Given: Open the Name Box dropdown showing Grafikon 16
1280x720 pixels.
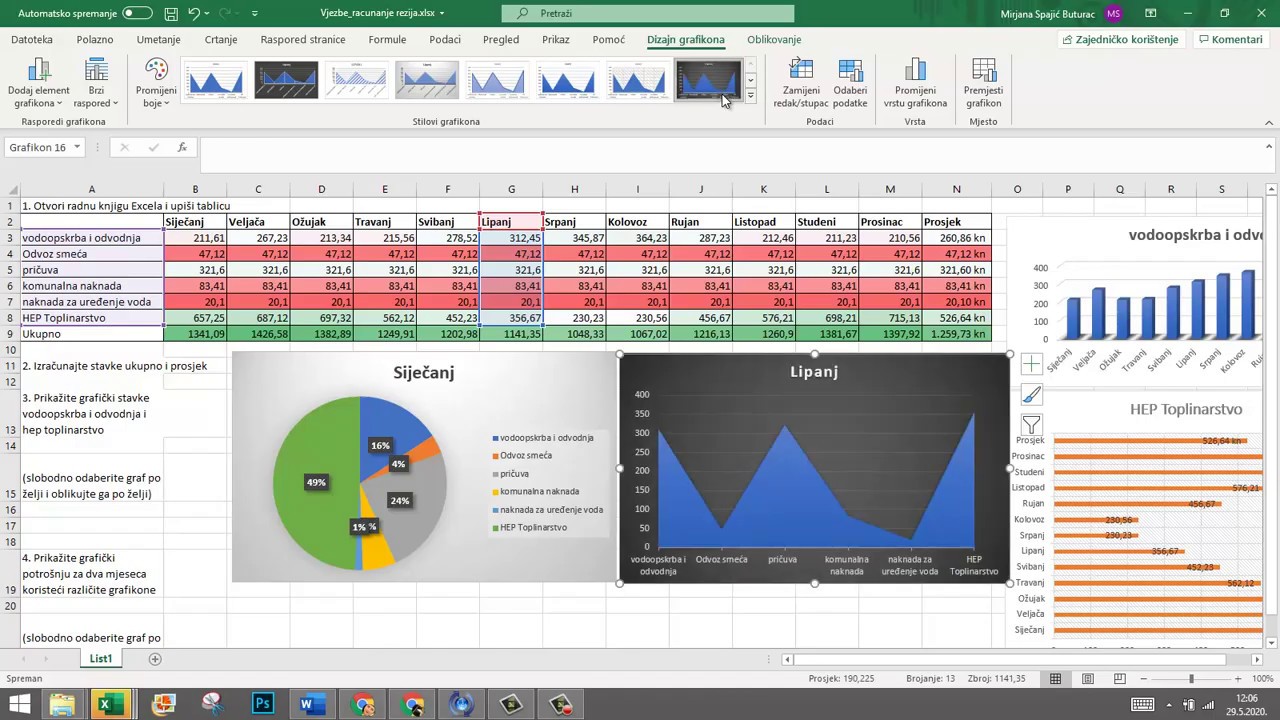Looking at the screenshot, I should coord(76,147).
